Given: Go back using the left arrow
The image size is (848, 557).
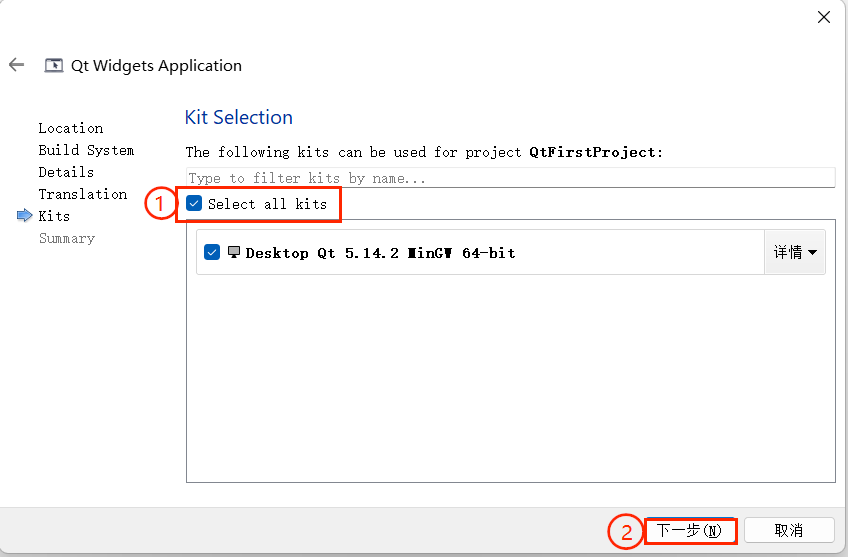Looking at the screenshot, I should coord(17,65).
